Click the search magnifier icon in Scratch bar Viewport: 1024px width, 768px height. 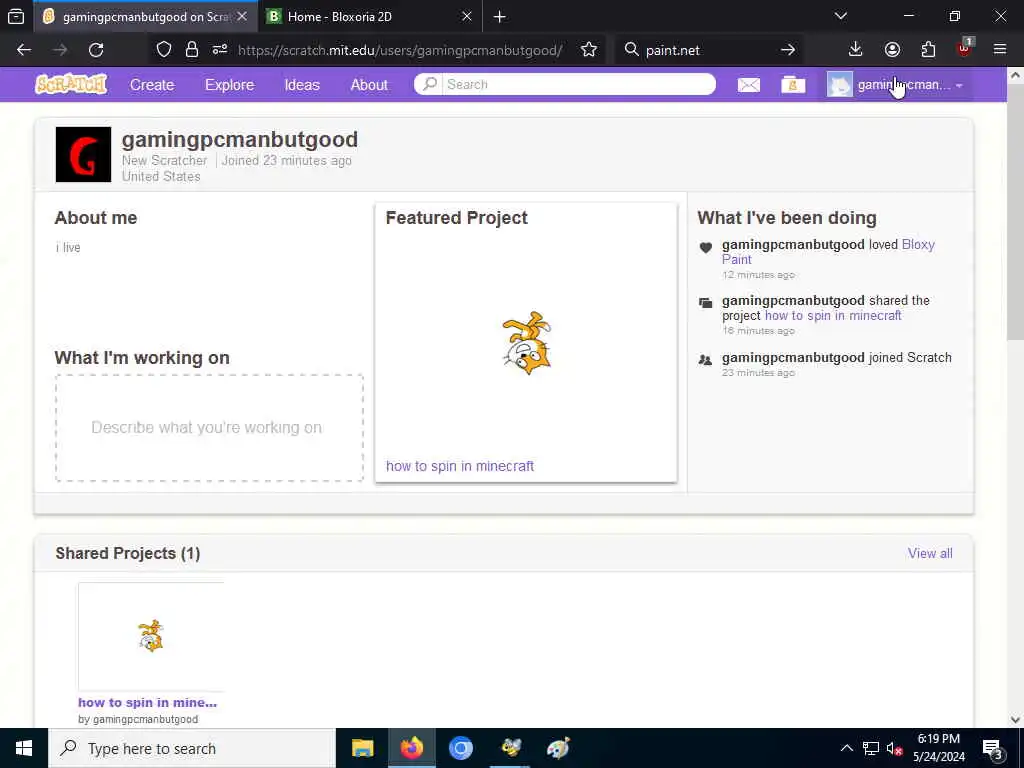click(429, 84)
